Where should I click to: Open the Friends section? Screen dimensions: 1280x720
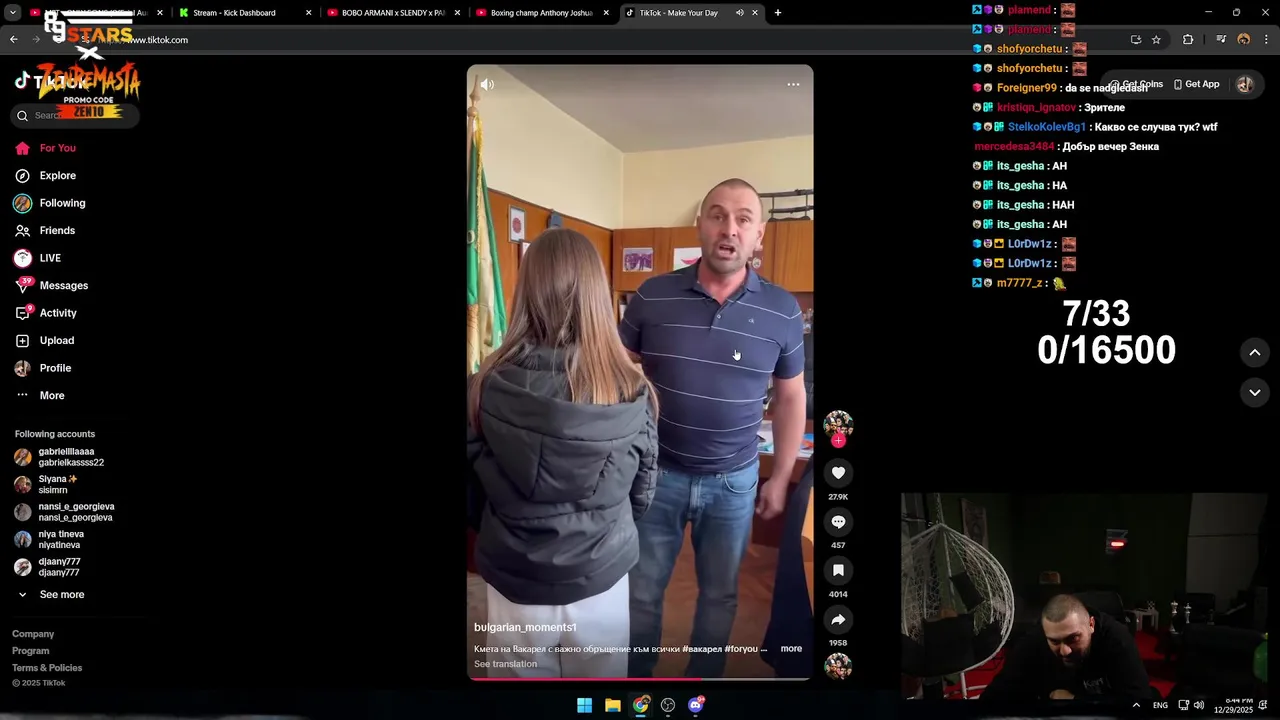(x=45, y=231)
